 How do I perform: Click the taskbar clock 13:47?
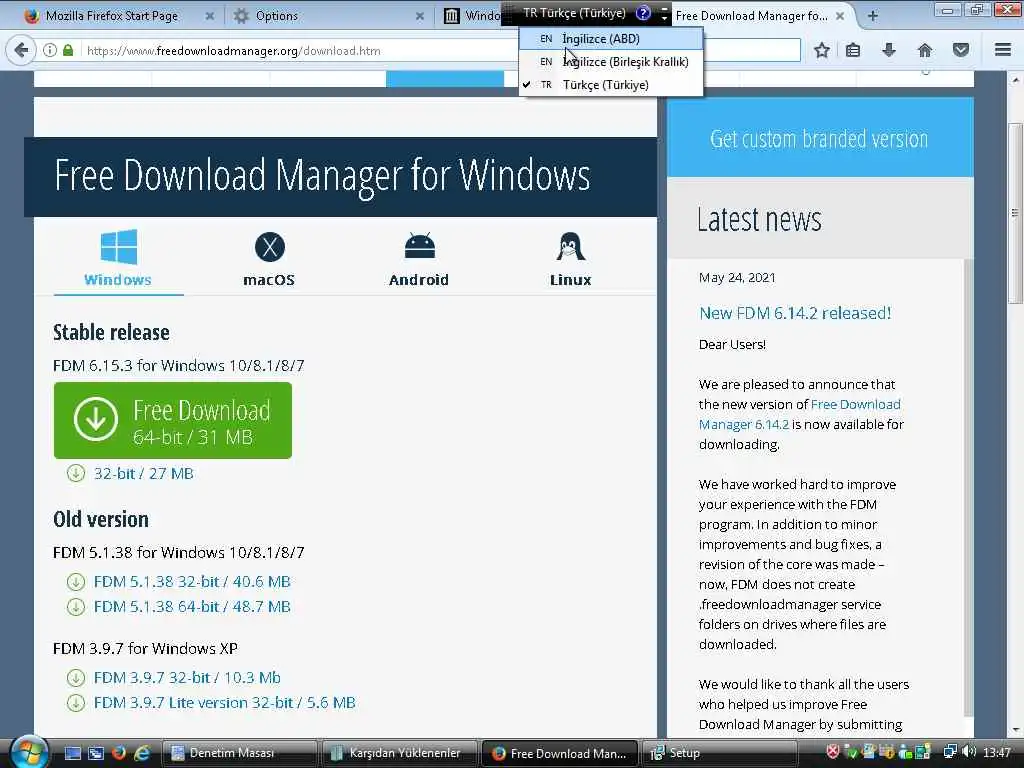(997, 752)
